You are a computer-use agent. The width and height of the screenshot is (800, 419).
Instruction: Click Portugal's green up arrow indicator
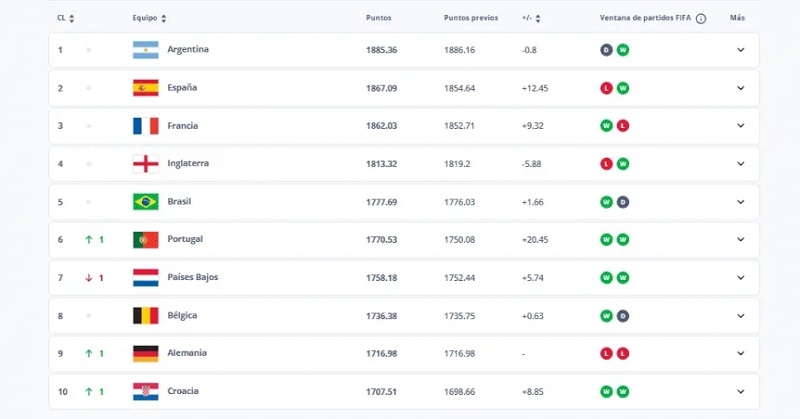tap(89, 240)
